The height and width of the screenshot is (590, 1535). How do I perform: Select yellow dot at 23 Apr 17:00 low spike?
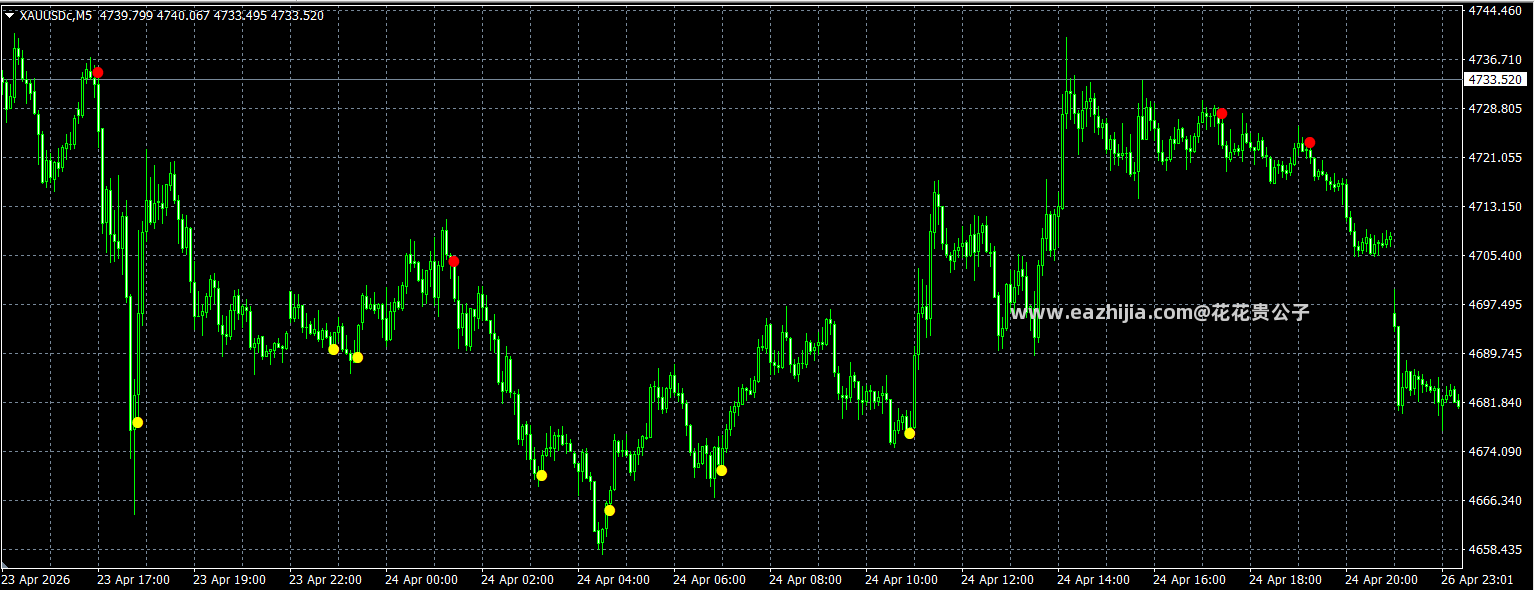(x=137, y=423)
